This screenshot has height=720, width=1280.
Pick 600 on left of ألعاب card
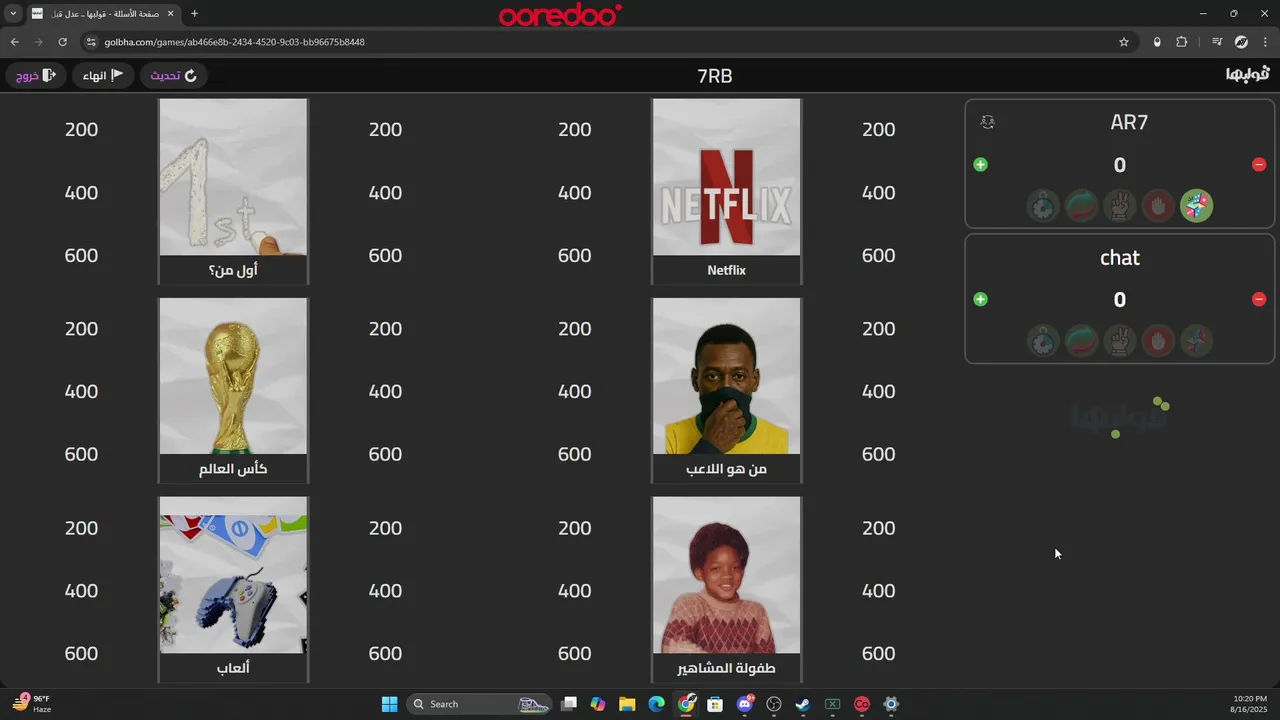(81, 653)
